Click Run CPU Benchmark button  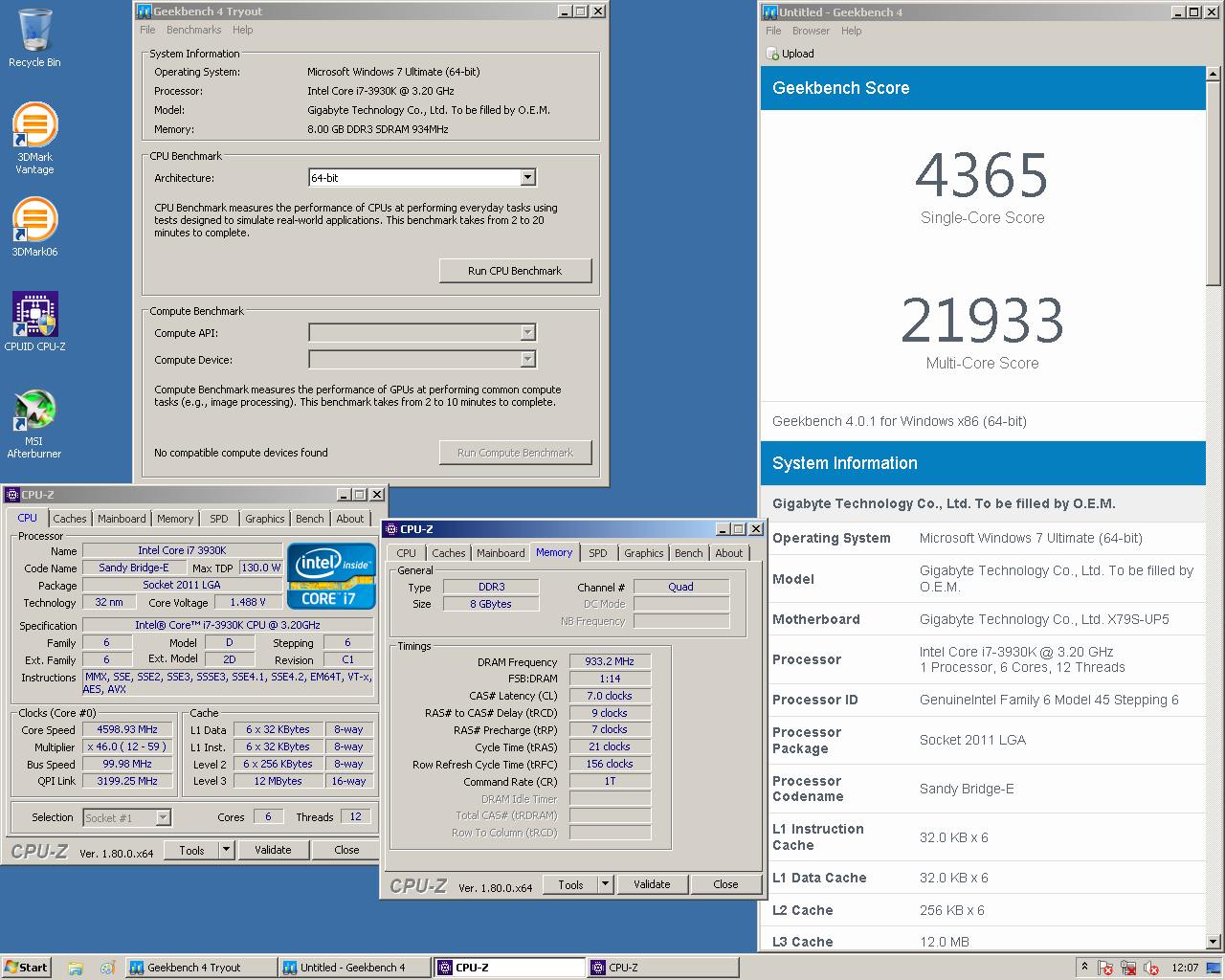(x=515, y=271)
